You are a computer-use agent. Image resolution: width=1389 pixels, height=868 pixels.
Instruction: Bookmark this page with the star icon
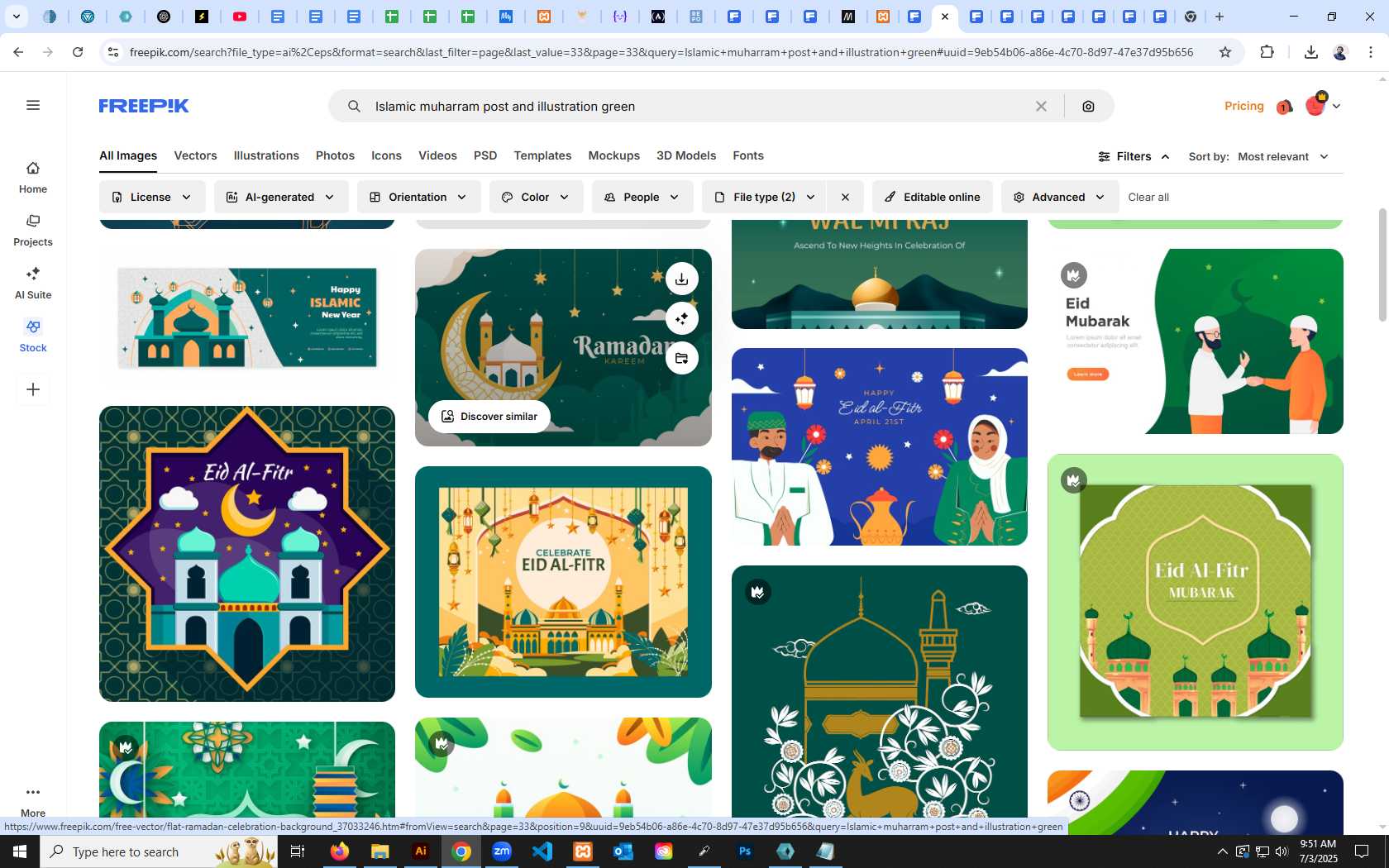[1225, 52]
